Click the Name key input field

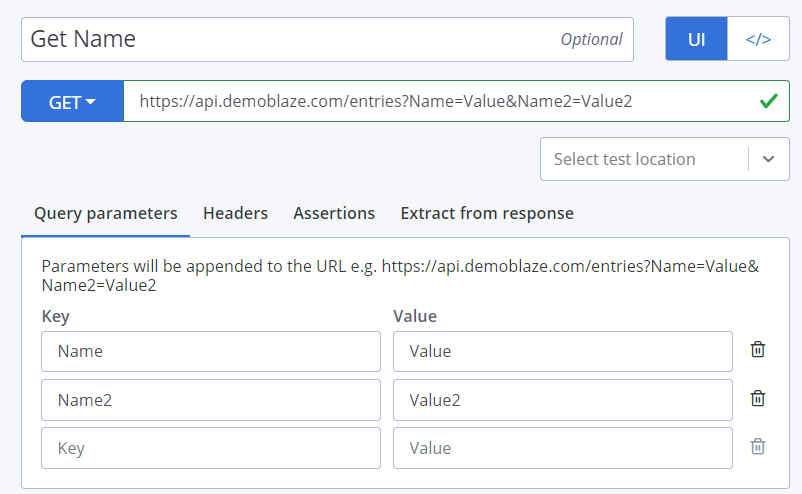click(x=211, y=351)
